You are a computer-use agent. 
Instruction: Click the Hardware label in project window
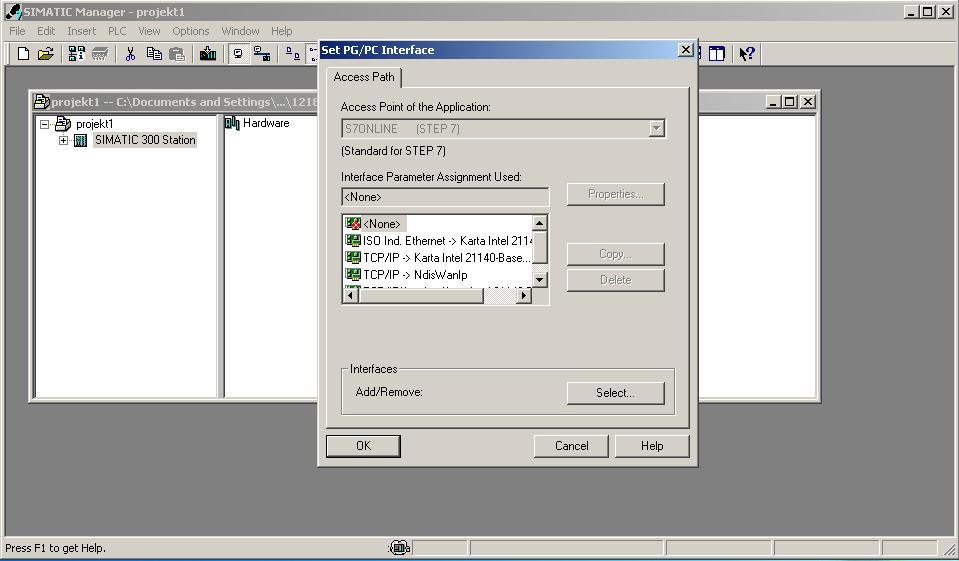266,123
